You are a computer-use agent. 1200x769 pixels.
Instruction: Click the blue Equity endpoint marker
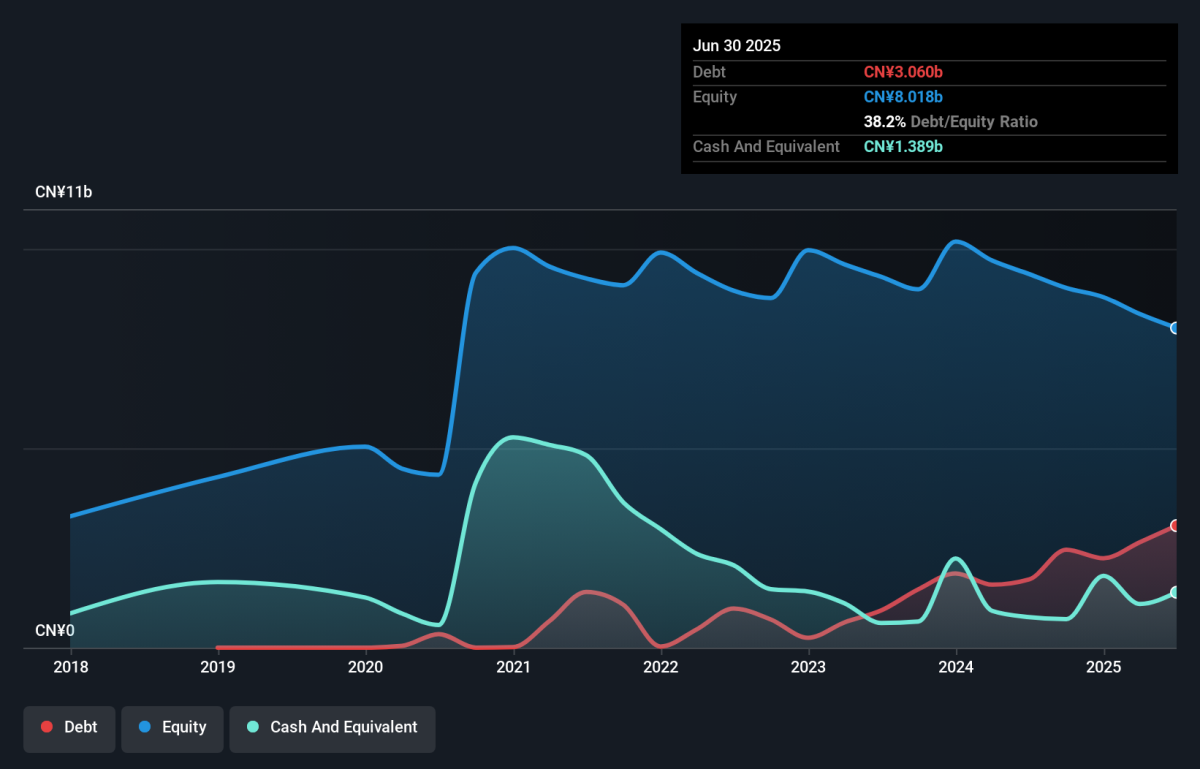click(1175, 328)
